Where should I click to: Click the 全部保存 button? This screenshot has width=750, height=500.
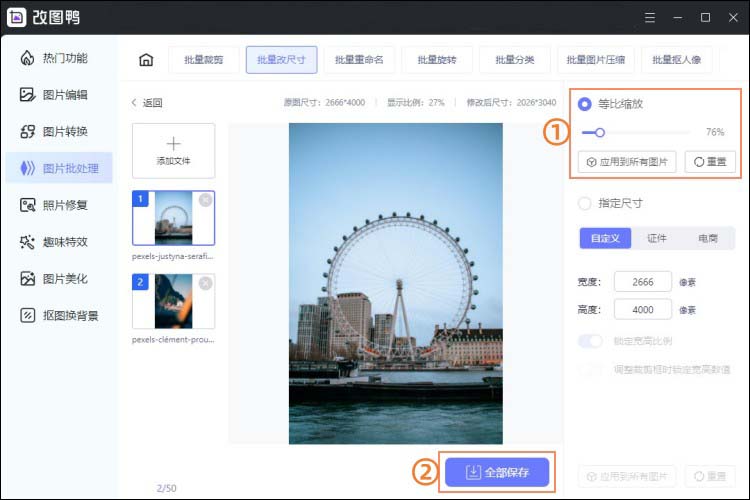(x=497, y=472)
